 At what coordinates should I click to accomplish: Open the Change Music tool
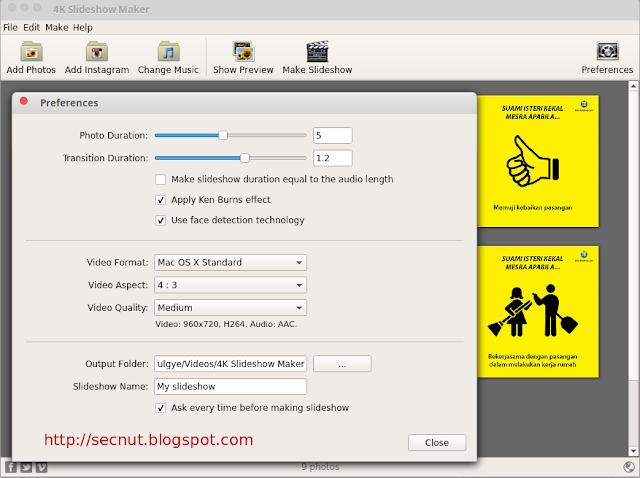[x=168, y=57]
